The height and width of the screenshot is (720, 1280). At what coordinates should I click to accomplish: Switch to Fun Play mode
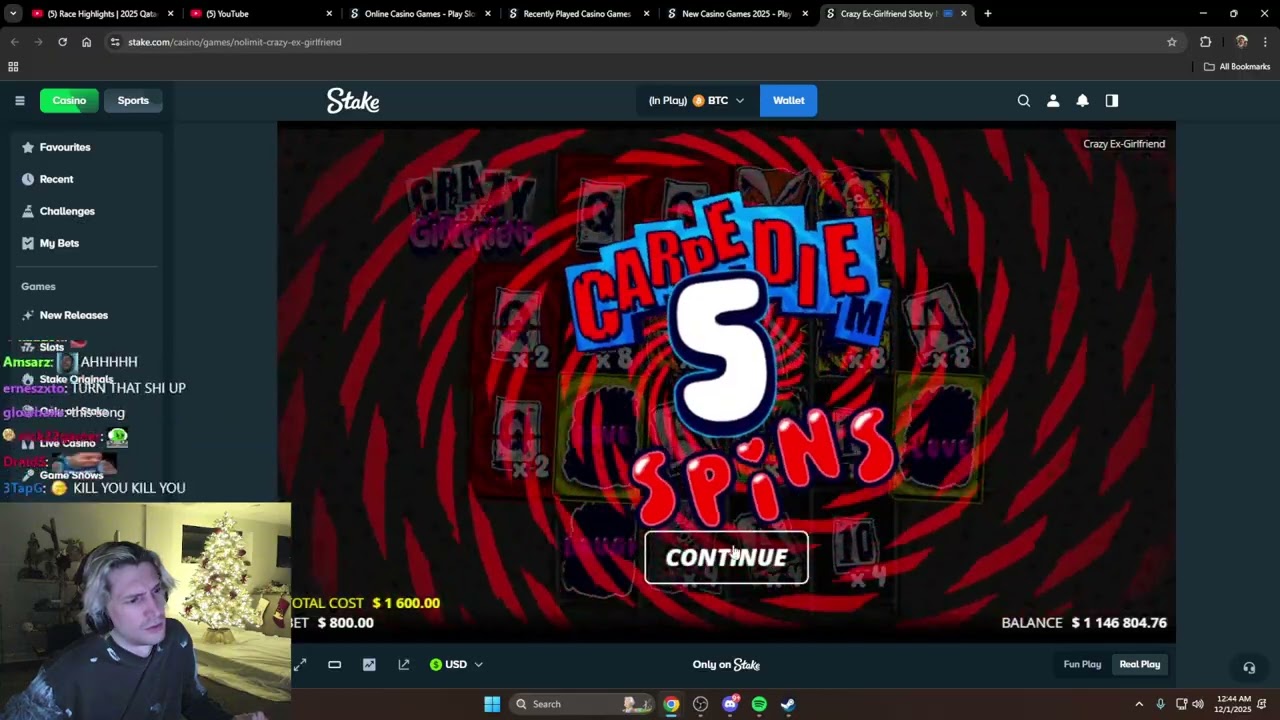pos(1082,664)
